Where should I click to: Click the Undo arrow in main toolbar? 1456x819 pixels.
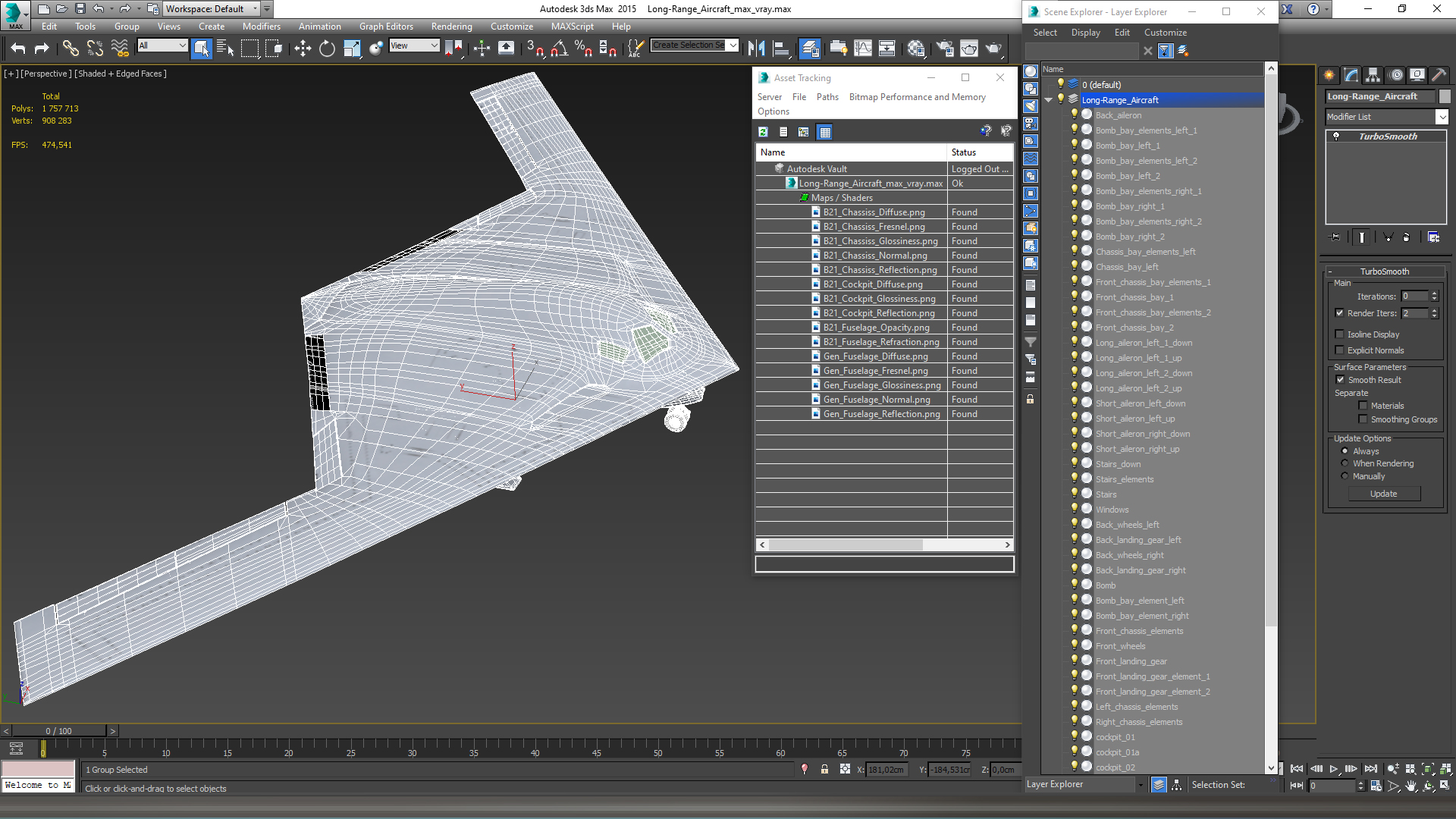18,49
